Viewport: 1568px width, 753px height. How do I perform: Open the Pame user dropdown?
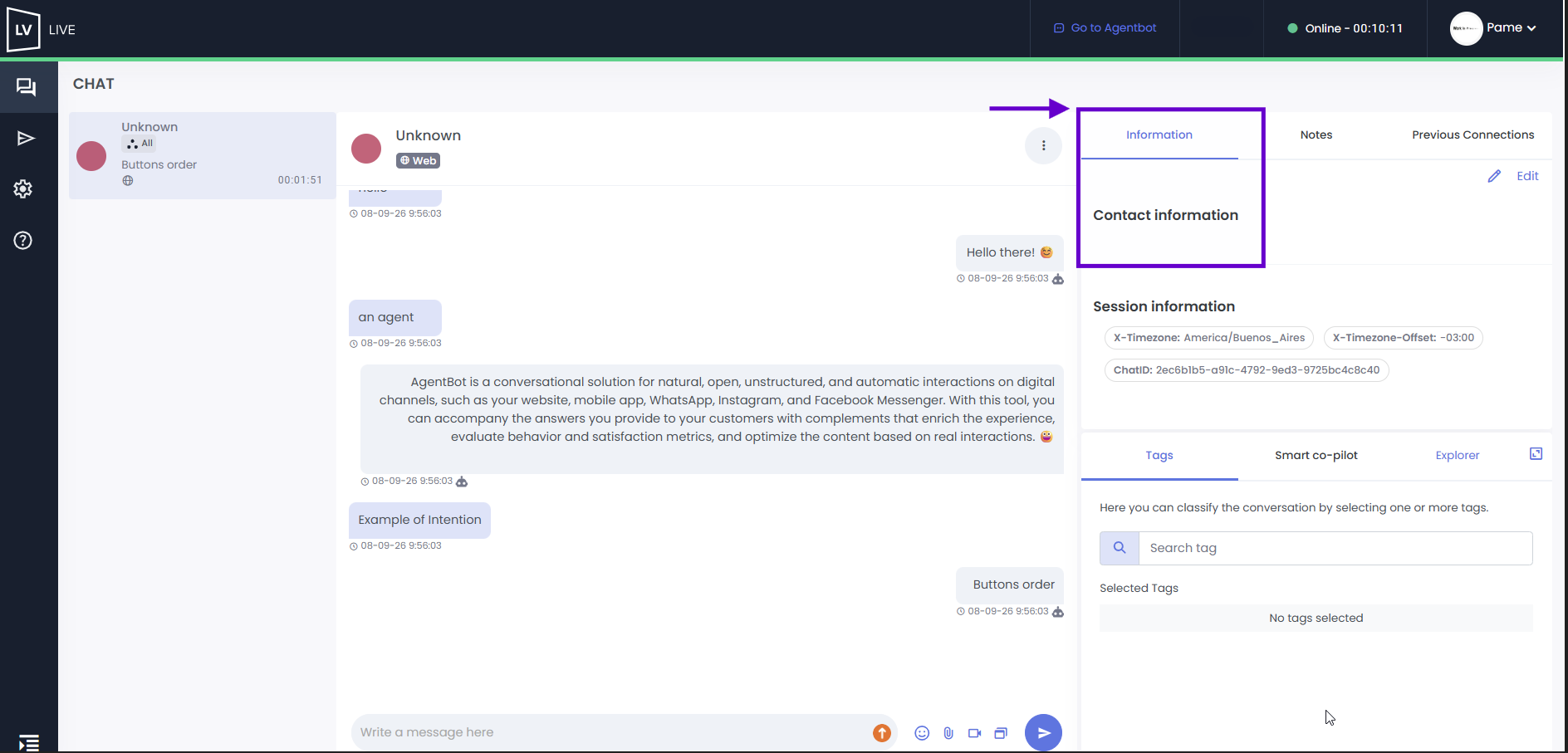click(x=1512, y=27)
